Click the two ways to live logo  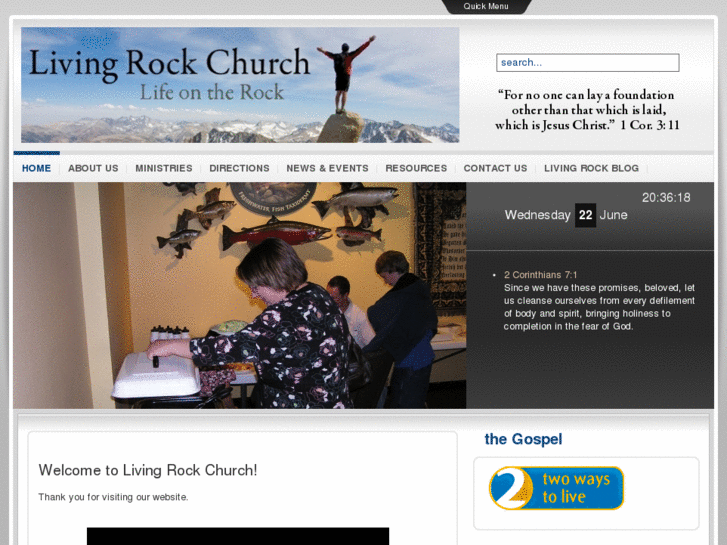(556, 488)
